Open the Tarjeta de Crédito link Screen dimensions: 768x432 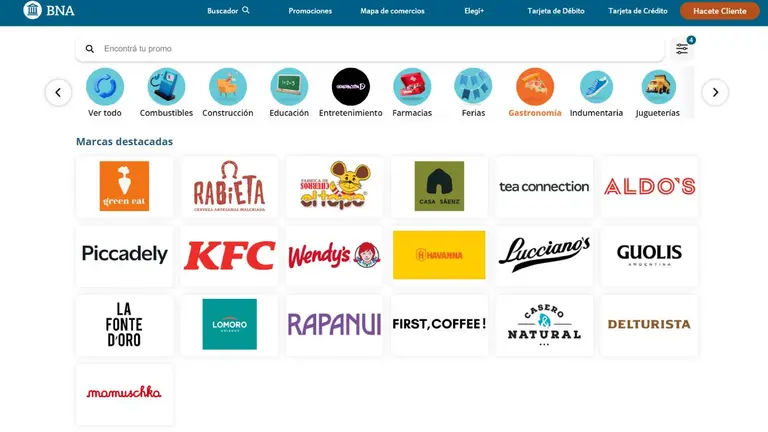click(x=638, y=11)
